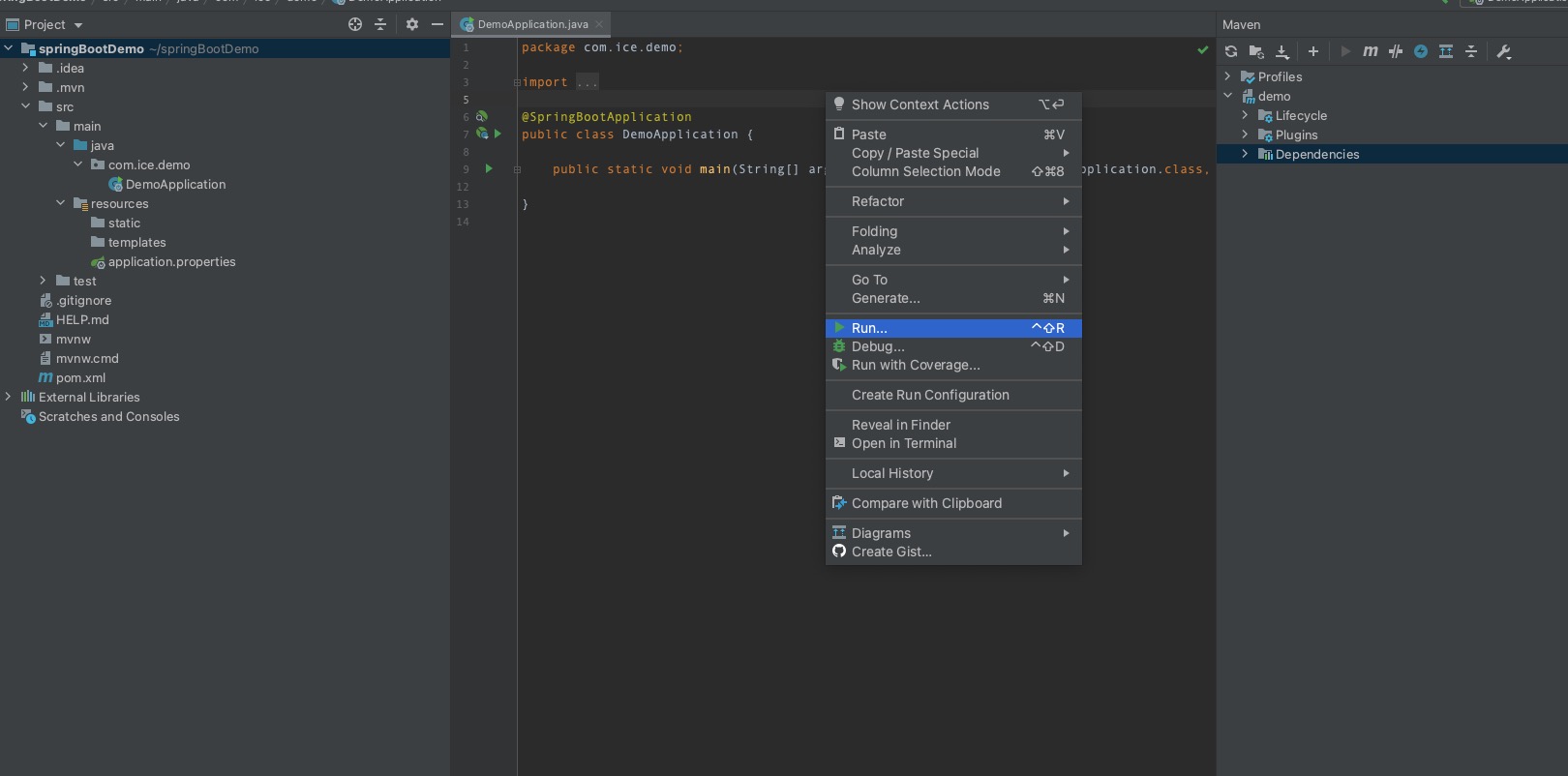Collapse all in Maven toolbar
Screen dimensions: 1568x776
tap(1471, 51)
